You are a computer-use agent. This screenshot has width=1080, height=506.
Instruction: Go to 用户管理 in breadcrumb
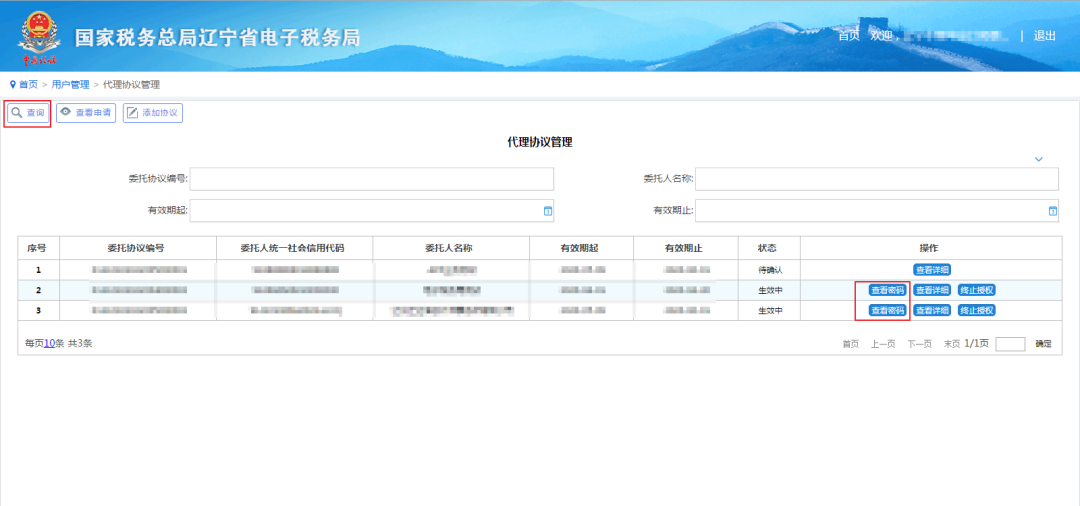70,85
